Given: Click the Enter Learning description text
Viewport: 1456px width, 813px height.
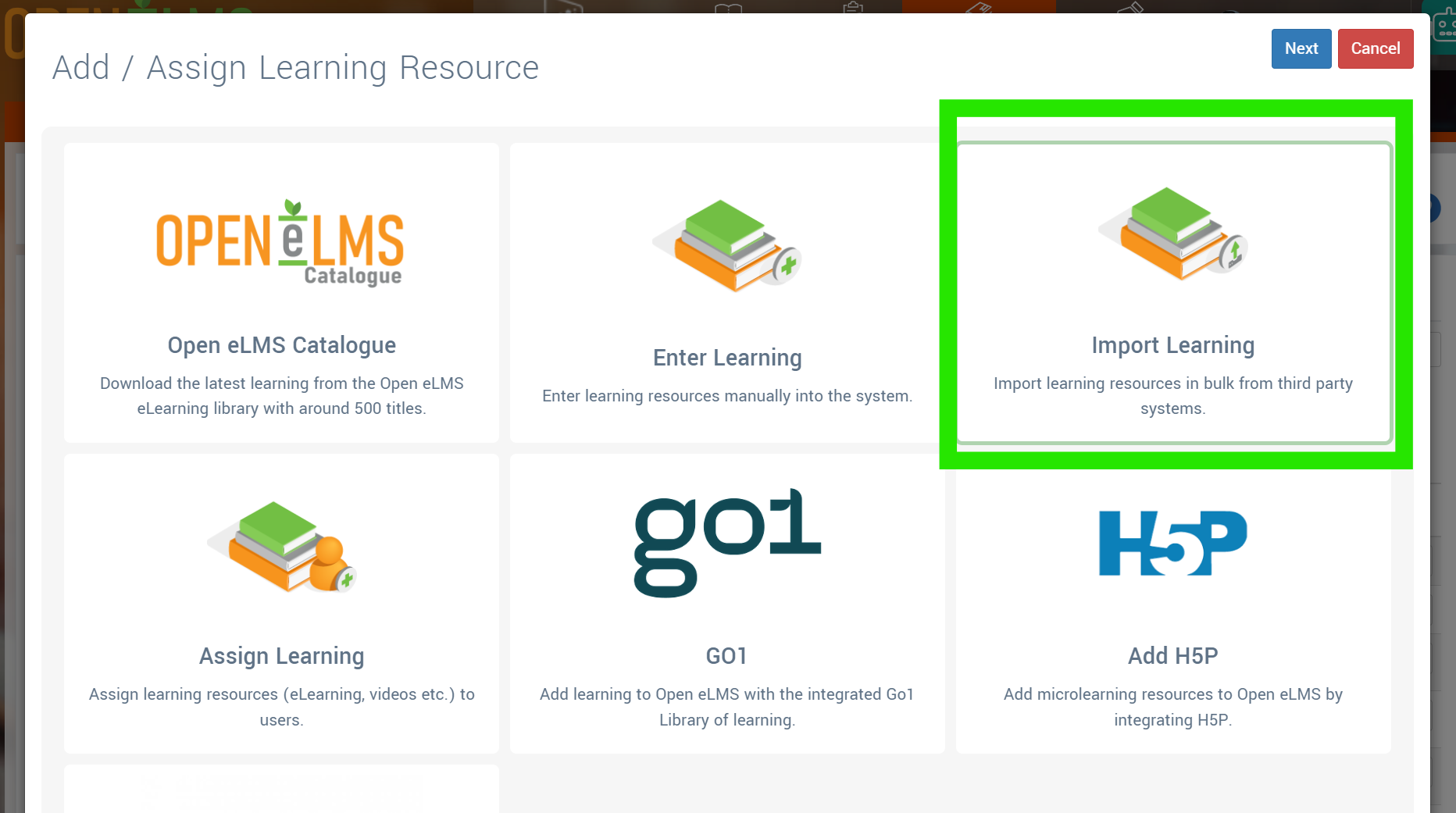Looking at the screenshot, I should click(x=727, y=396).
